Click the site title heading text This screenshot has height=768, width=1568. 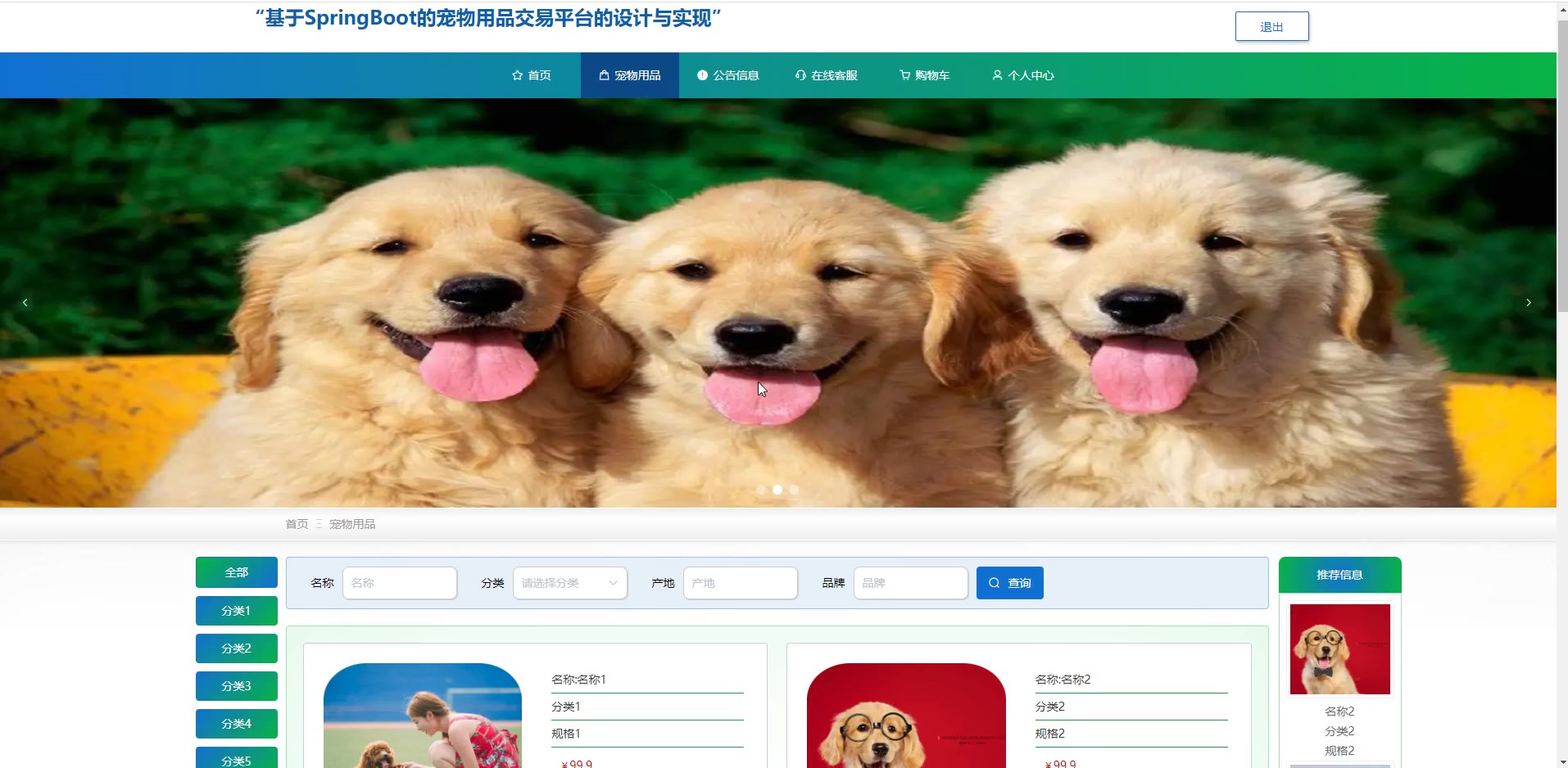(488, 18)
